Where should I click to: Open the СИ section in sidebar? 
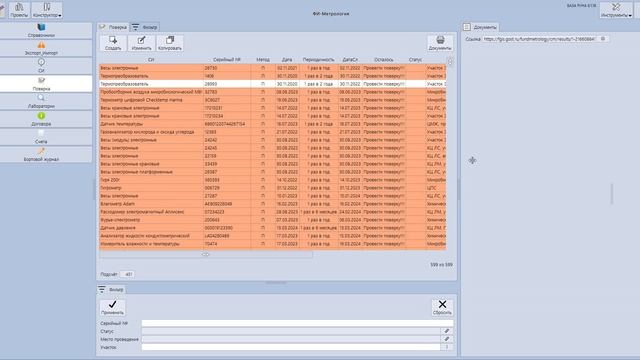41,66
